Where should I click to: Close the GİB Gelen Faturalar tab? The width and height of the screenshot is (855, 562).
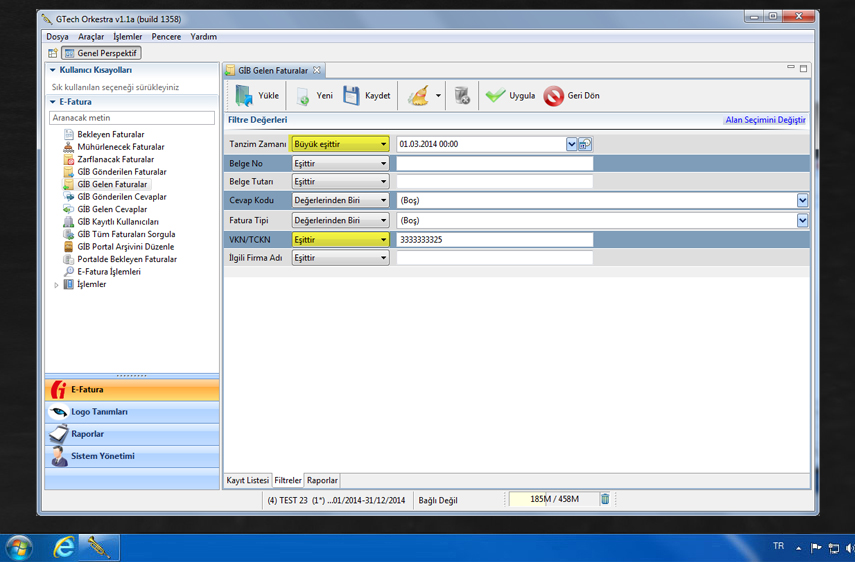(x=316, y=70)
